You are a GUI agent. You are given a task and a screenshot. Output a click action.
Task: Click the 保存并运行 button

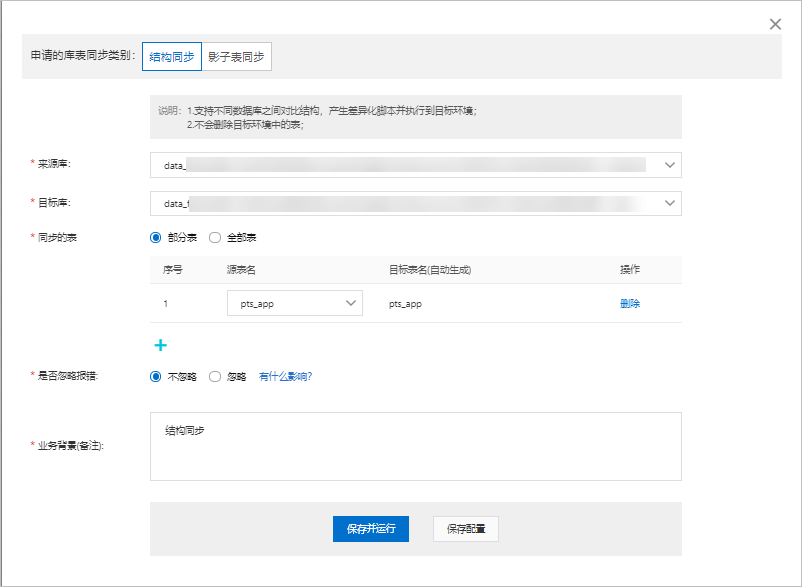click(371, 529)
